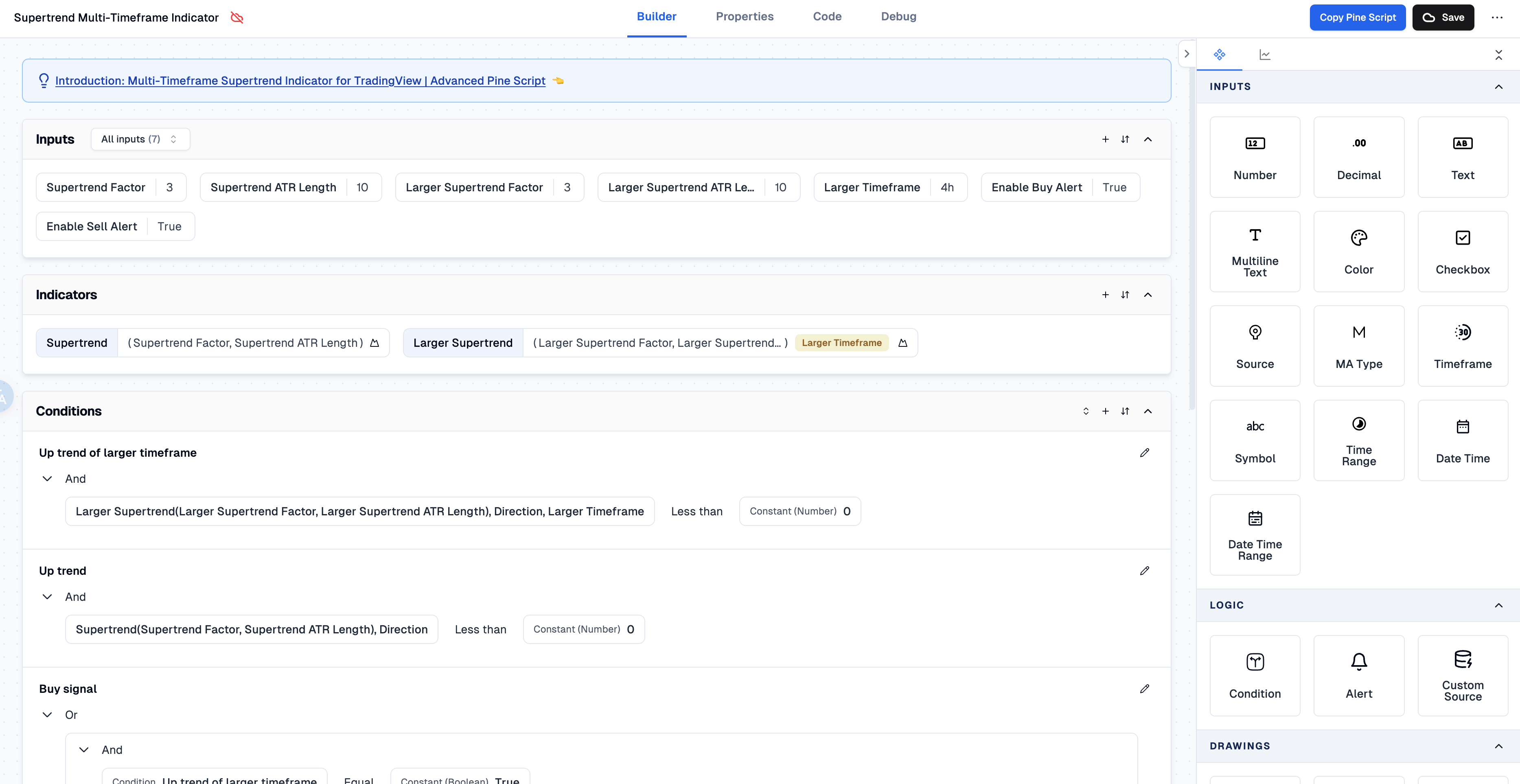Add a new condition with the plus icon
The image size is (1520, 784).
[1105, 411]
